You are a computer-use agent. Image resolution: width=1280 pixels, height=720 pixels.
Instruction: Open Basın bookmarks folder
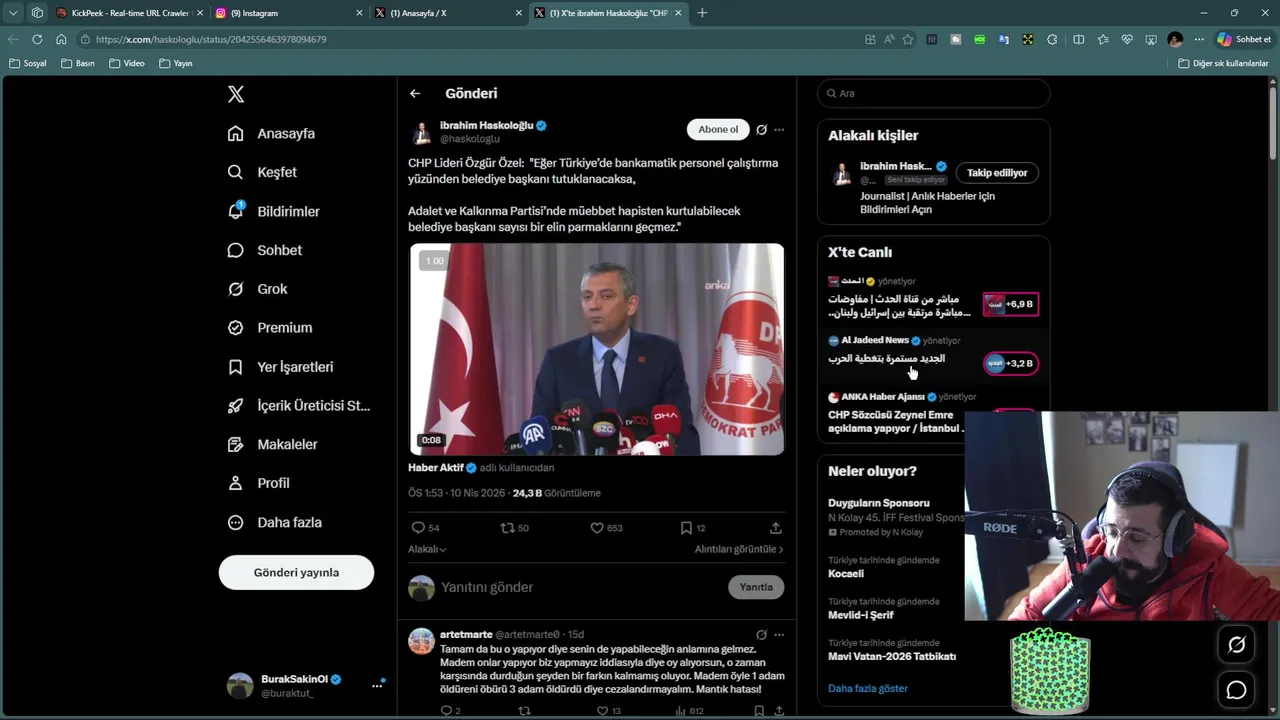click(x=78, y=63)
